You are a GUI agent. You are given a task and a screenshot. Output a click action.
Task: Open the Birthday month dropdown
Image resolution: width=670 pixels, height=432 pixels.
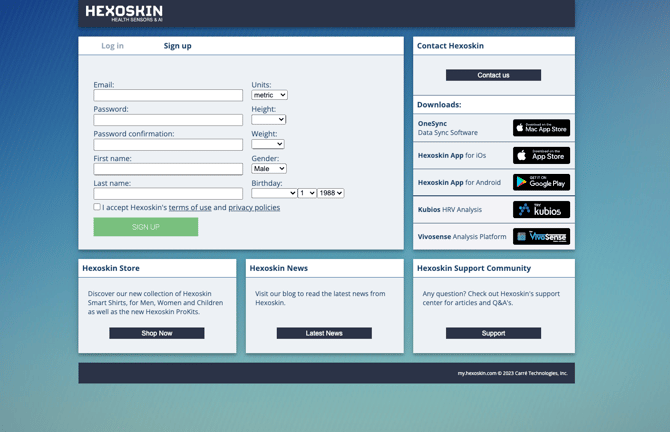pyautogui.click(x=274, y=193)
